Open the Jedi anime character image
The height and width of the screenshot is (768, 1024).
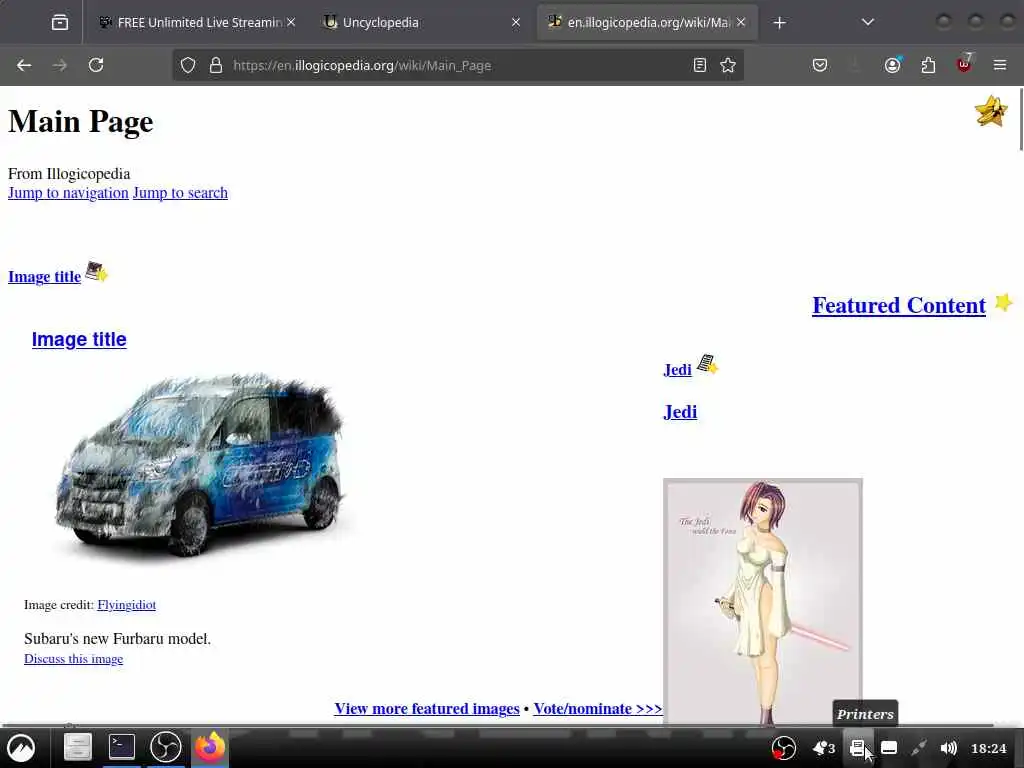pos(763,601)
